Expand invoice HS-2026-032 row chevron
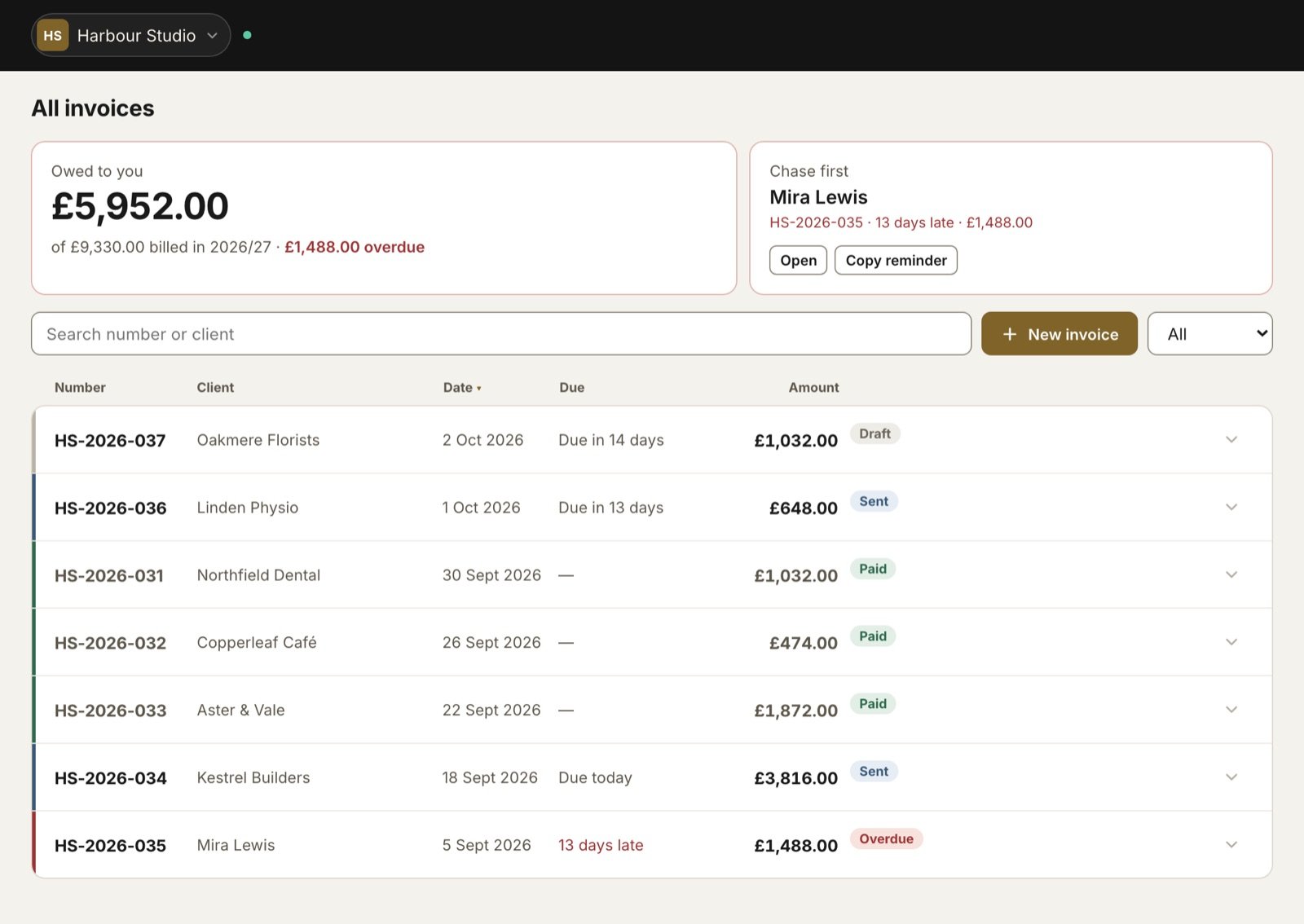This screenshot has width=1304, height=924. (1231, 642)
